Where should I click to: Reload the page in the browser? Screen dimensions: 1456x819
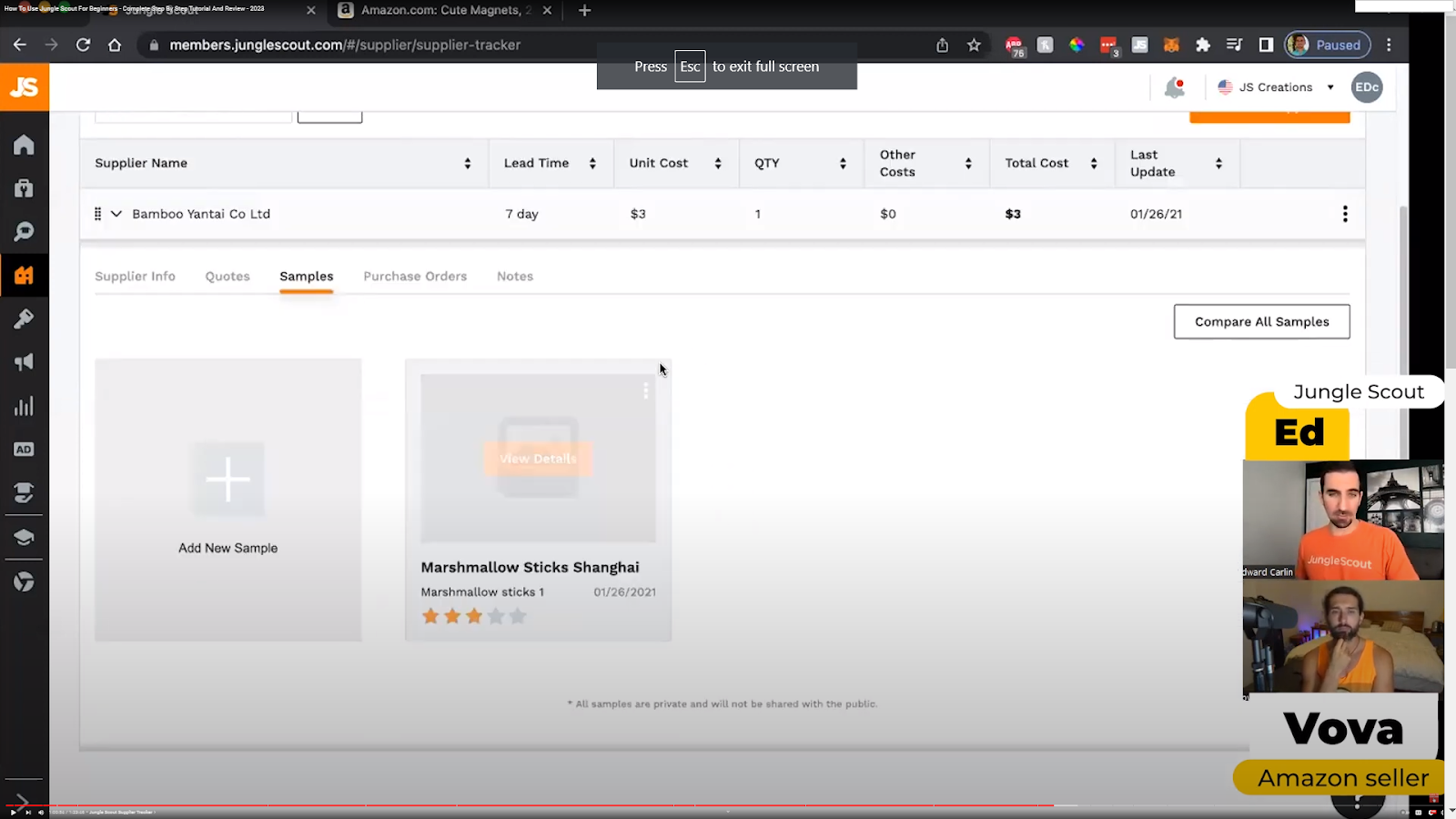coord(83,45)
